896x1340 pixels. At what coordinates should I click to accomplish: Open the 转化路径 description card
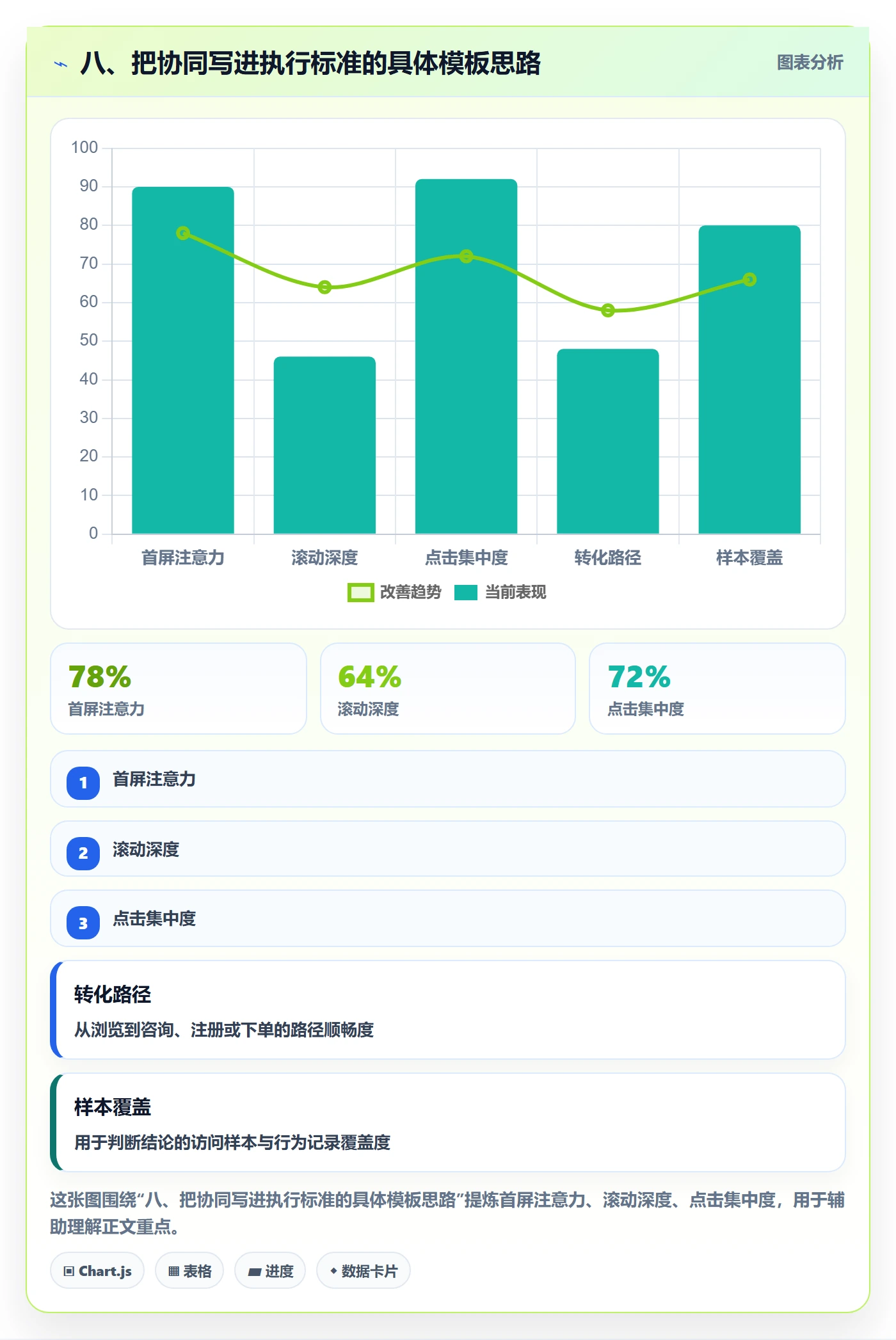448,1010
